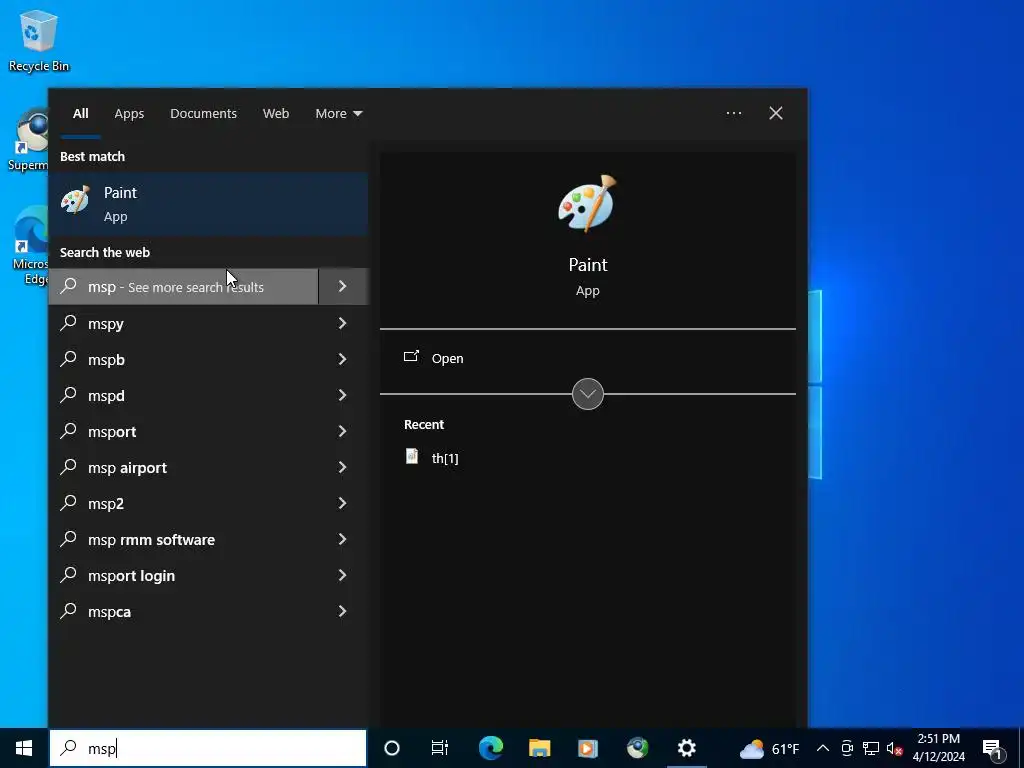
Task: Expand arrow beside 'mspca' suggestion
Action: click(343, 611)
